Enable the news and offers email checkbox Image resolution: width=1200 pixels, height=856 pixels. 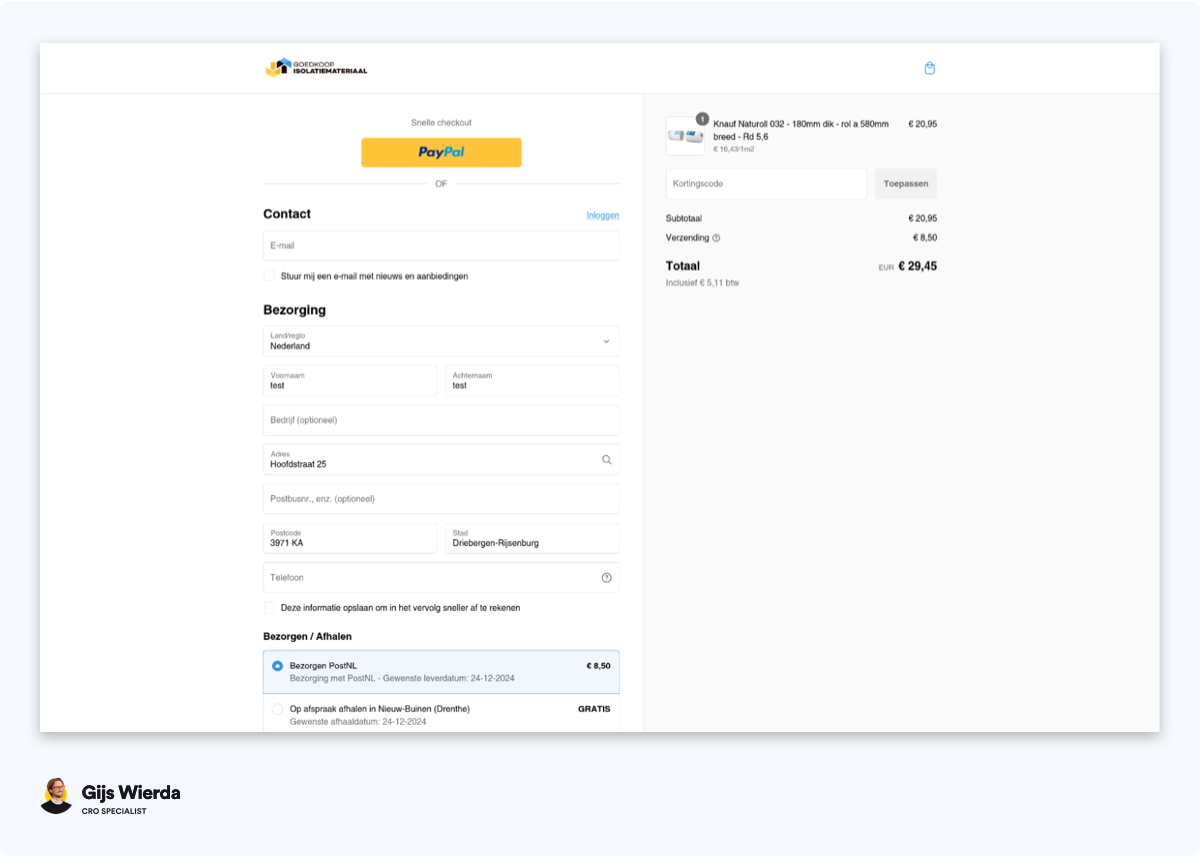tap(269, 275)
